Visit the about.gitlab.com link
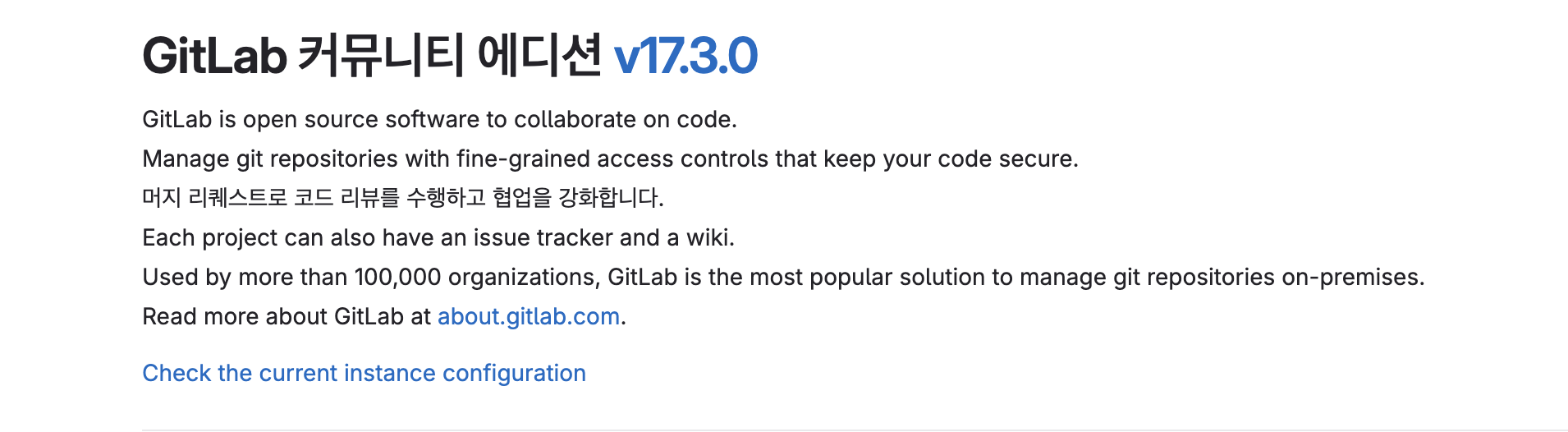Screen dimensions: 1568x432 529,316
